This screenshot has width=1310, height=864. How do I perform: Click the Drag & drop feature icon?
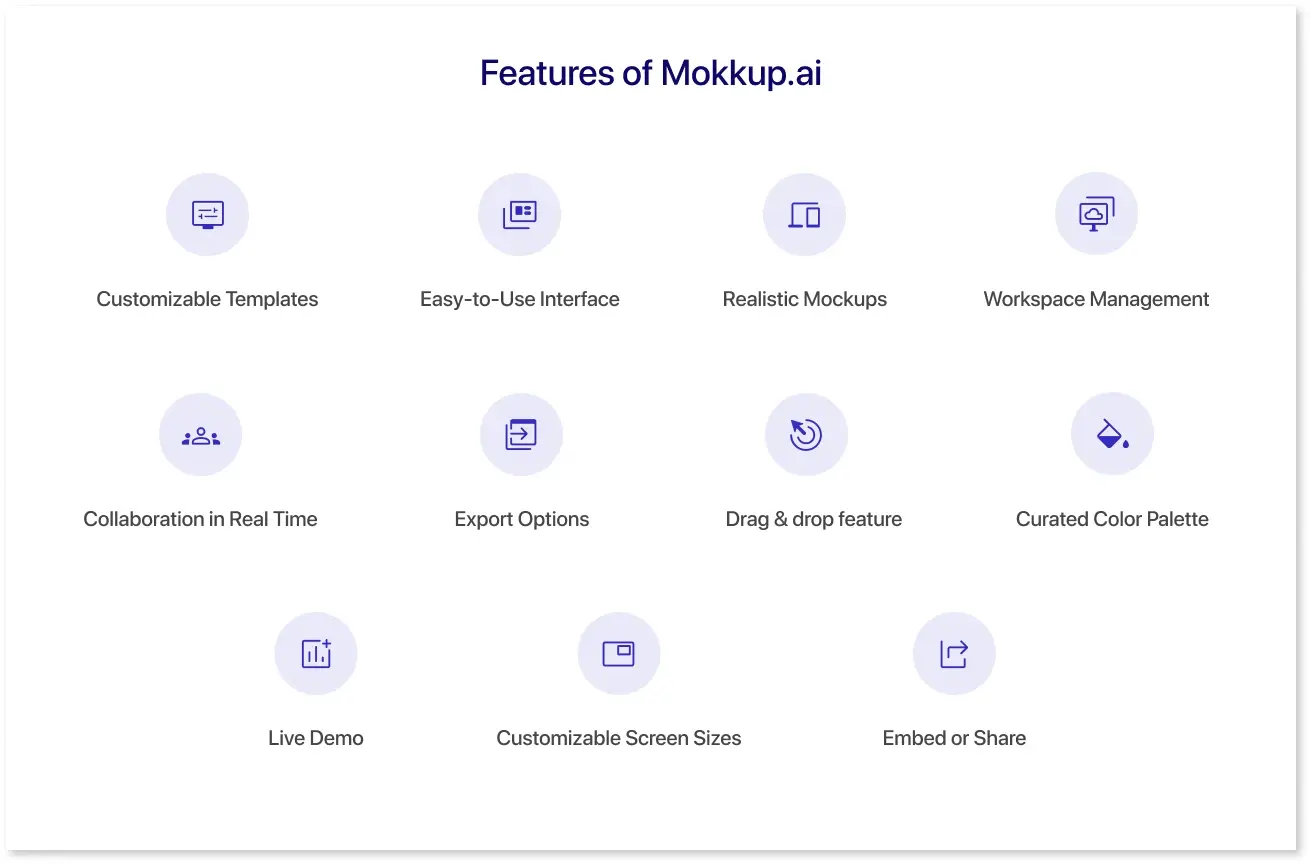click(x=806, y=435)
